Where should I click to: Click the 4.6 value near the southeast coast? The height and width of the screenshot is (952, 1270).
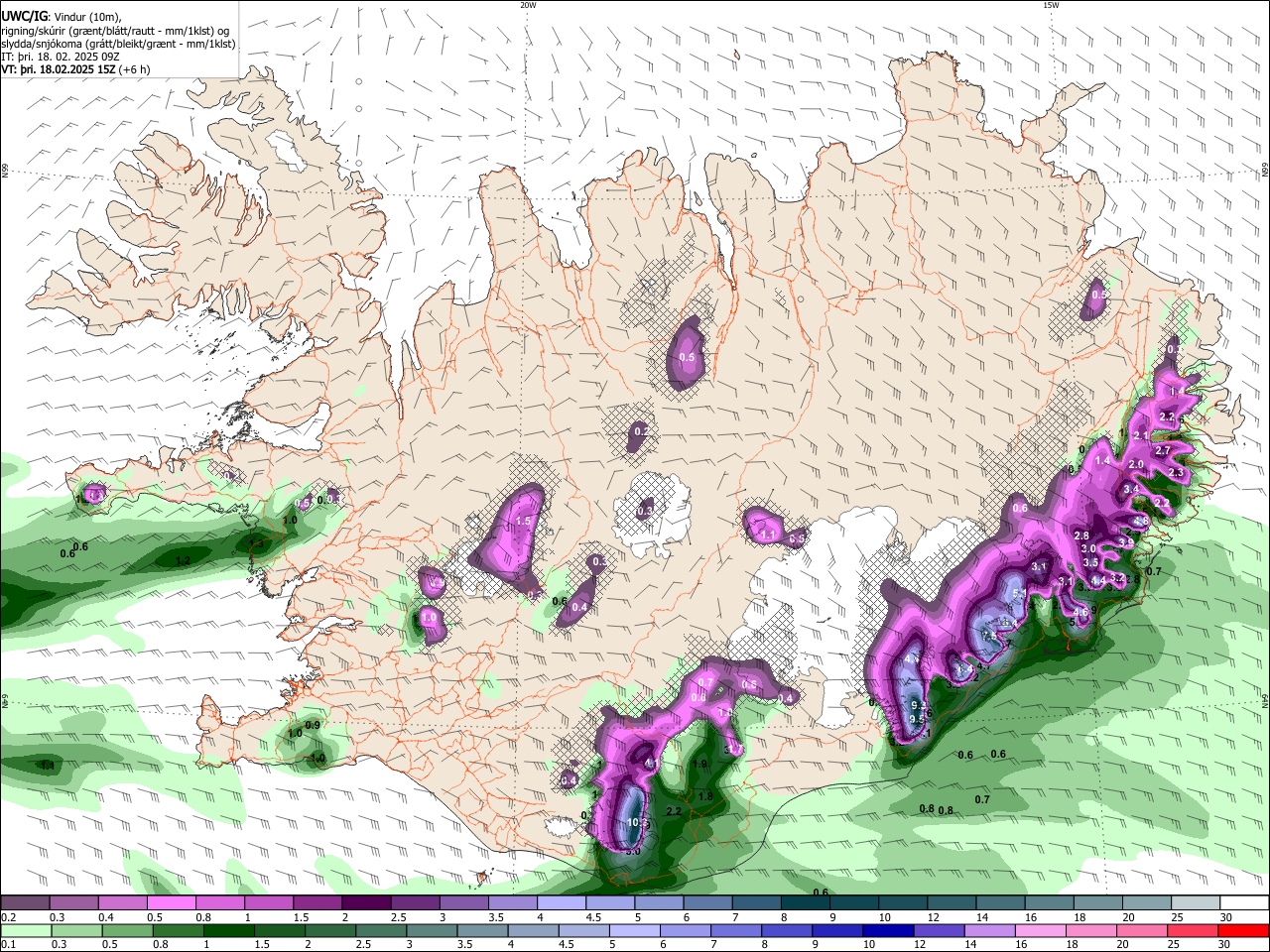click(x=1081, y=613)
